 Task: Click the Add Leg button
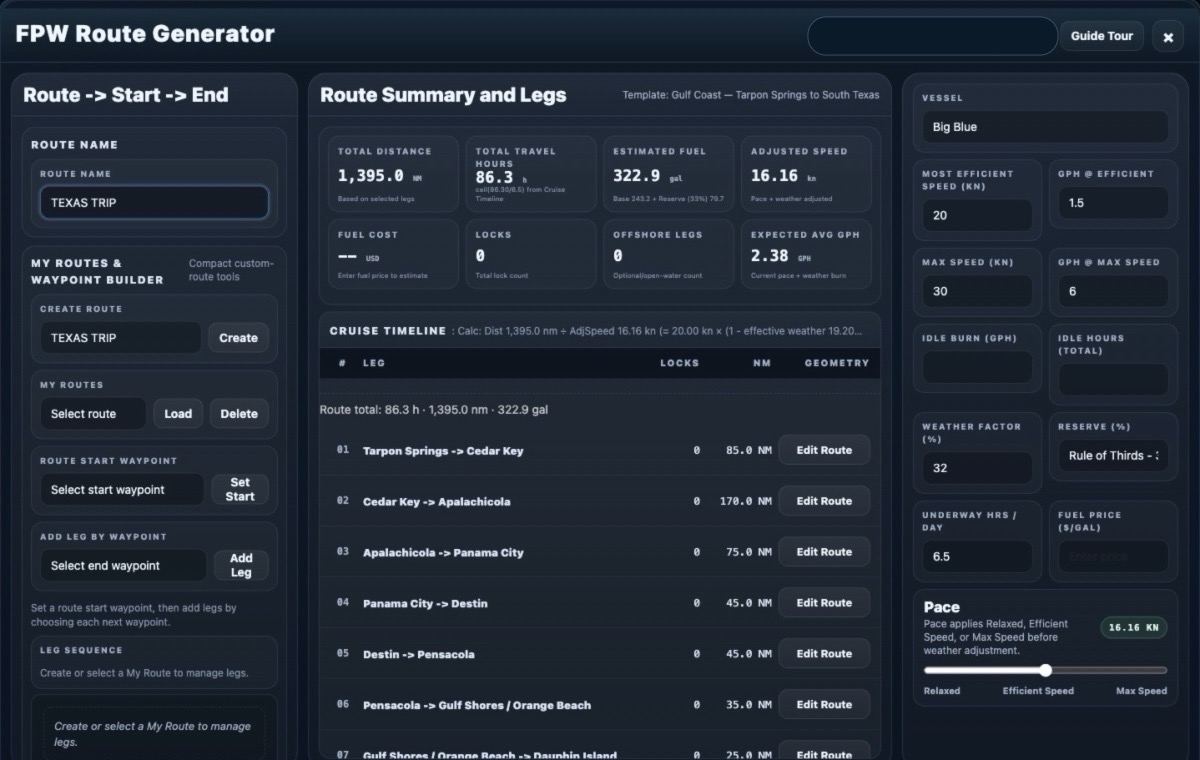pyautogui.click(x=241, y=565)
